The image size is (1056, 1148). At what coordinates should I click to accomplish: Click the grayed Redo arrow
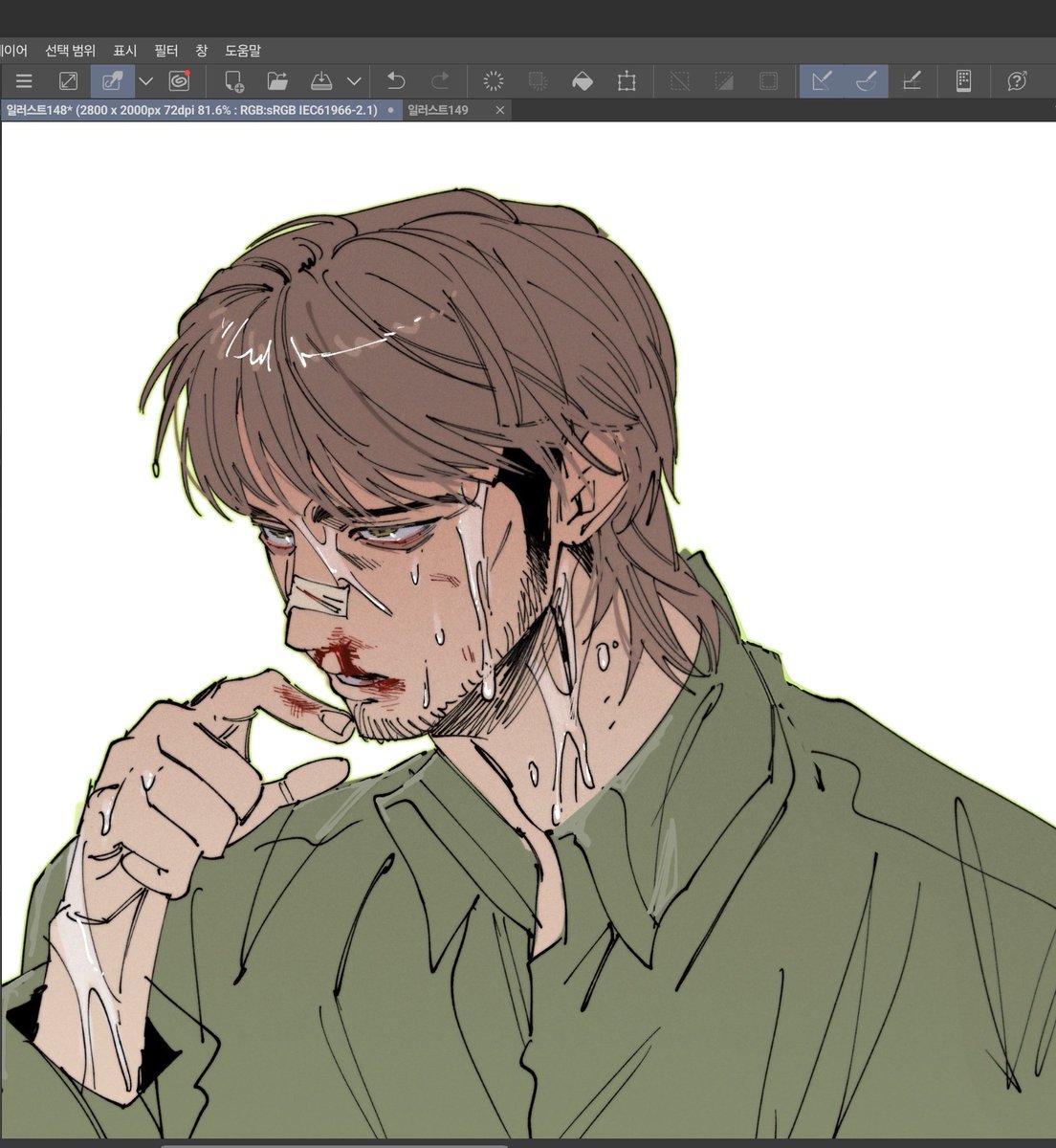point(440,81)
